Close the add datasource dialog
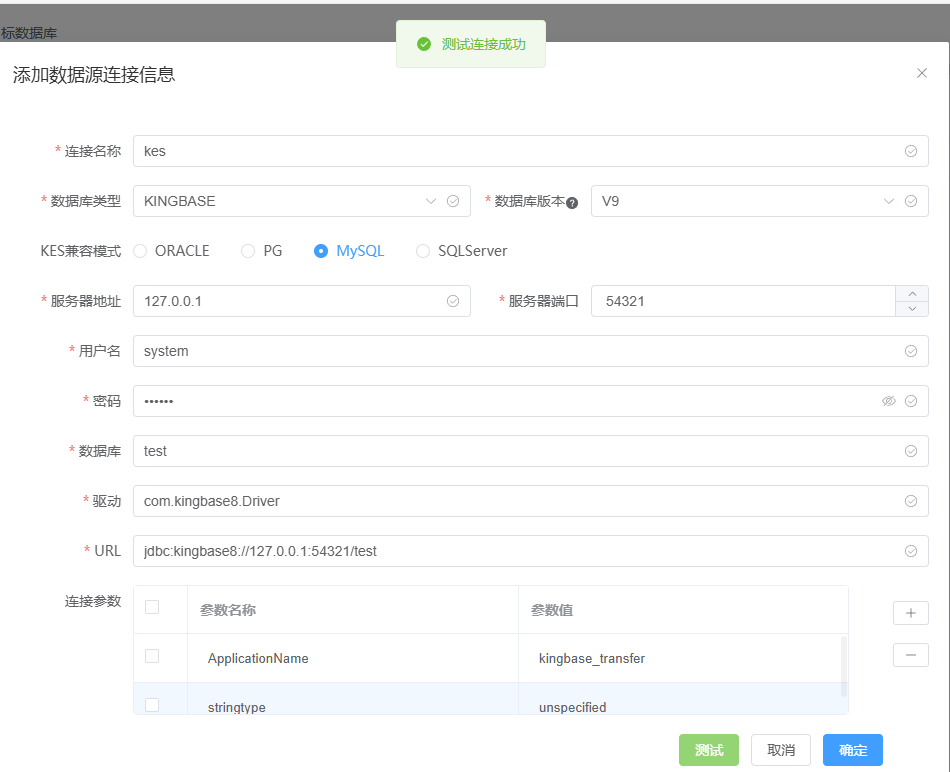Image resolution: width=950 pixels, height=772 pixels. (x=922, y=73)
